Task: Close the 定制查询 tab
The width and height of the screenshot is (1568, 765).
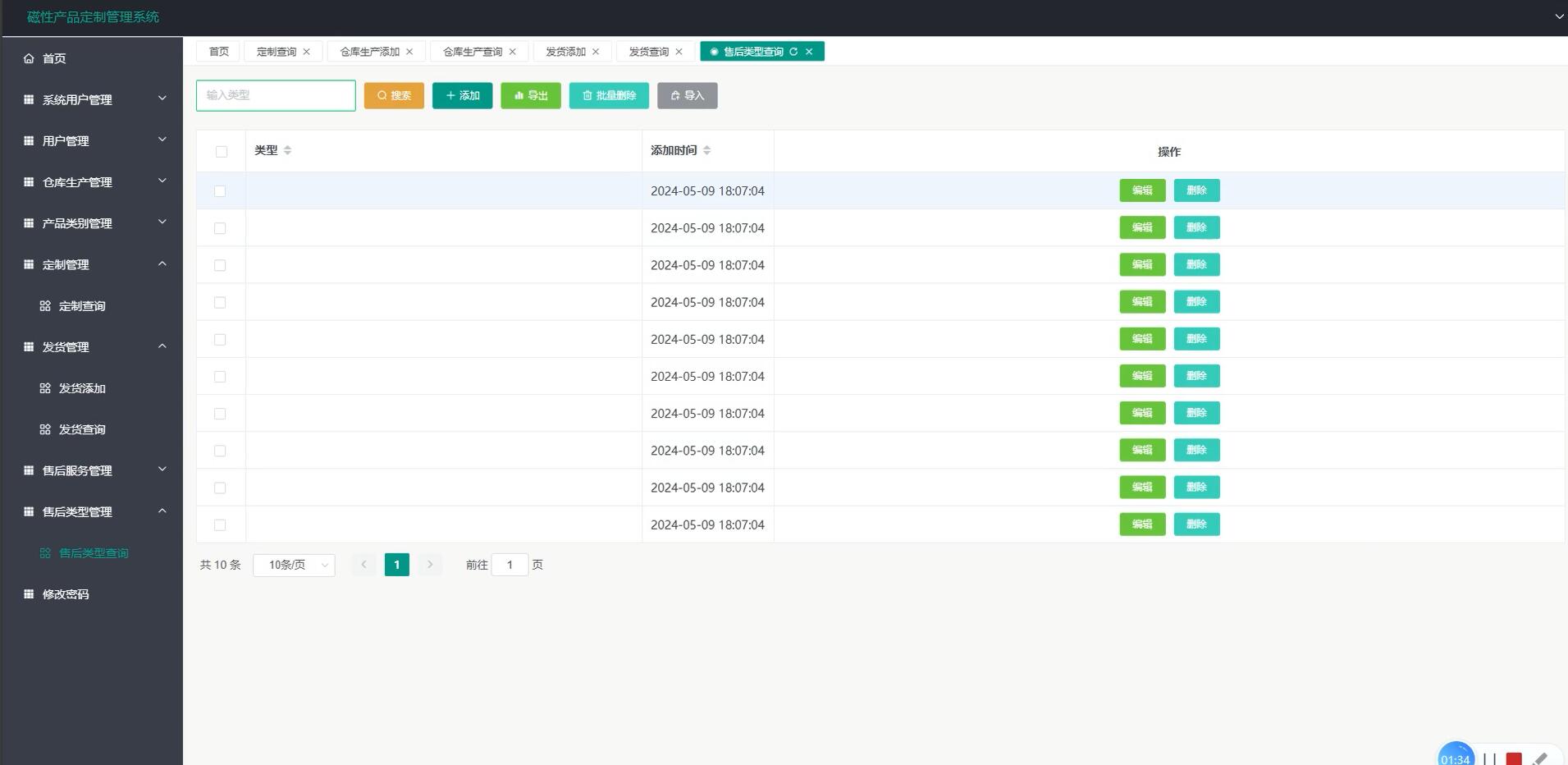Action: click(x=307, y=52)
